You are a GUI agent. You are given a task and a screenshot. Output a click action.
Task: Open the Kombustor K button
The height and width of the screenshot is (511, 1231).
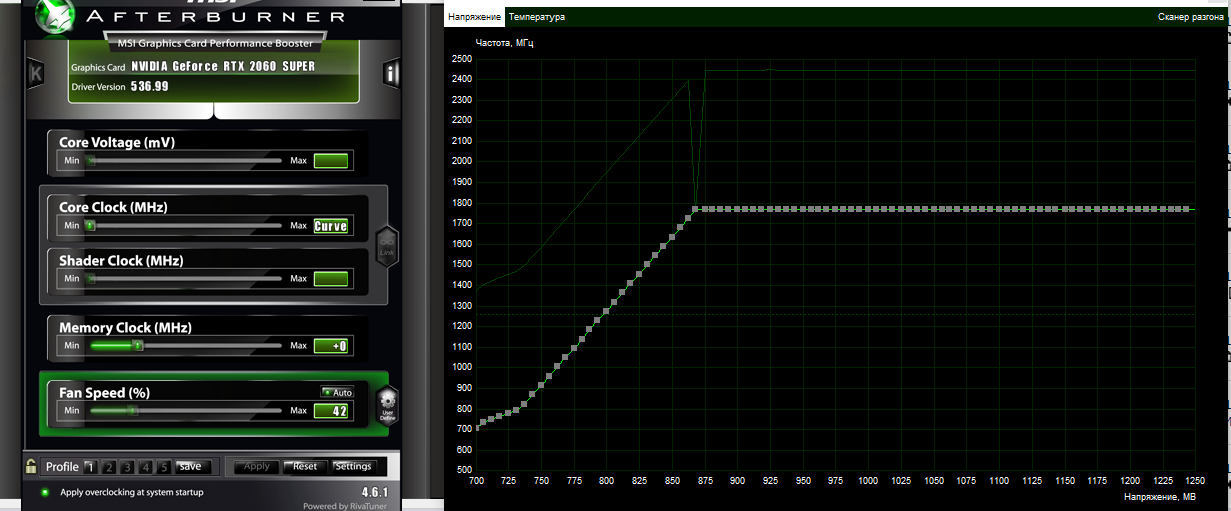[x=36, y=73]
